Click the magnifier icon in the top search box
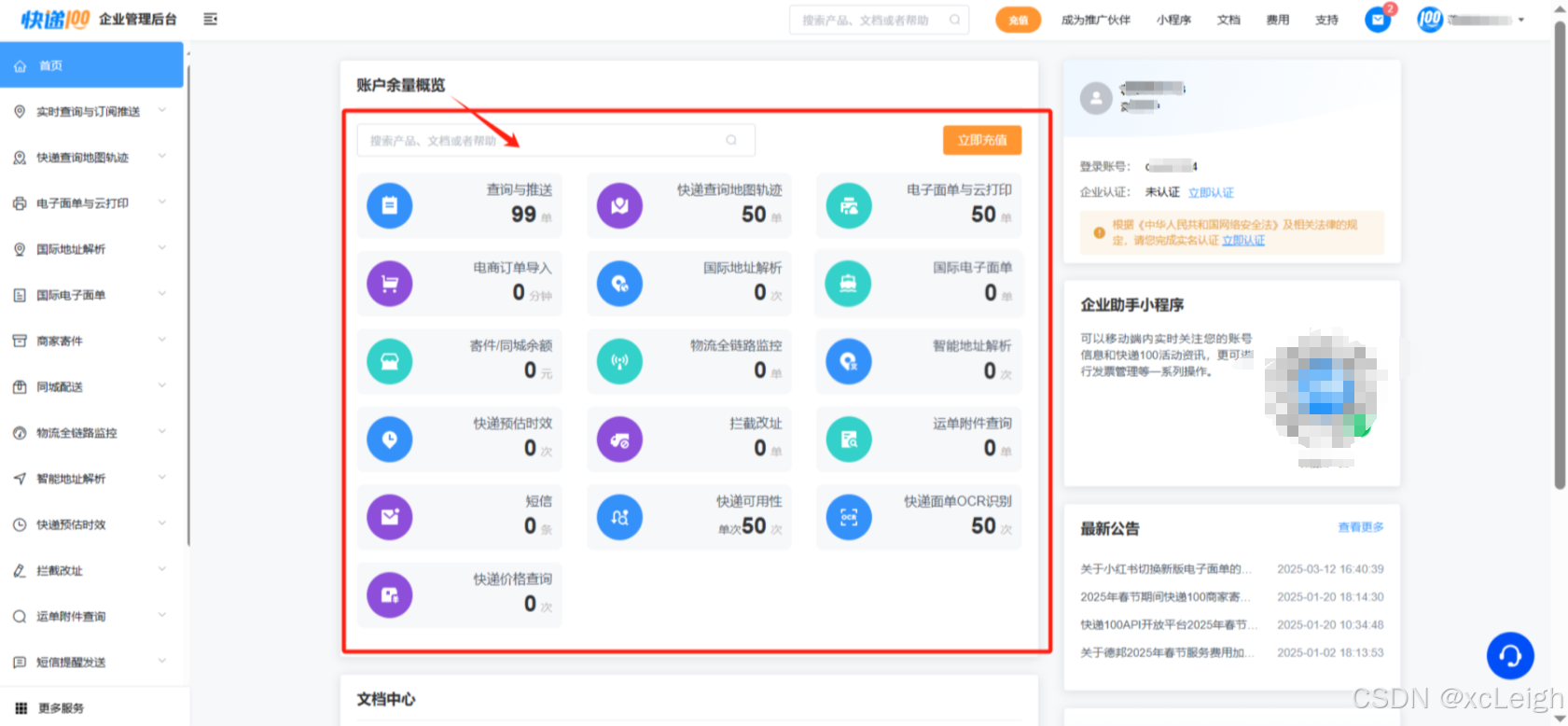Screen dimensions: 1568x726 tap(954, 20)
